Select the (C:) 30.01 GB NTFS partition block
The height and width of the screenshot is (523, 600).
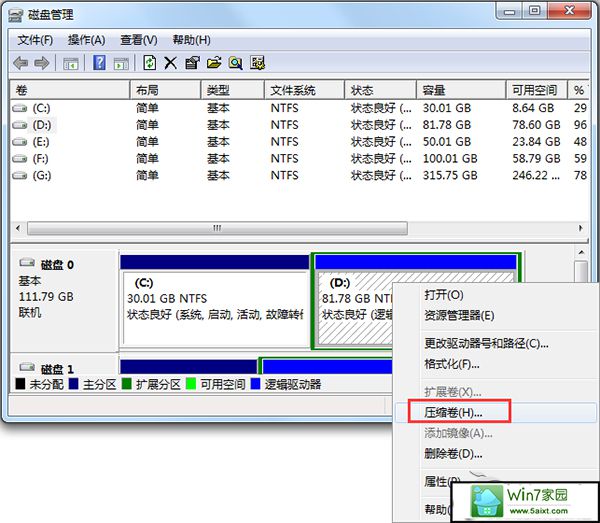point(214,301)
